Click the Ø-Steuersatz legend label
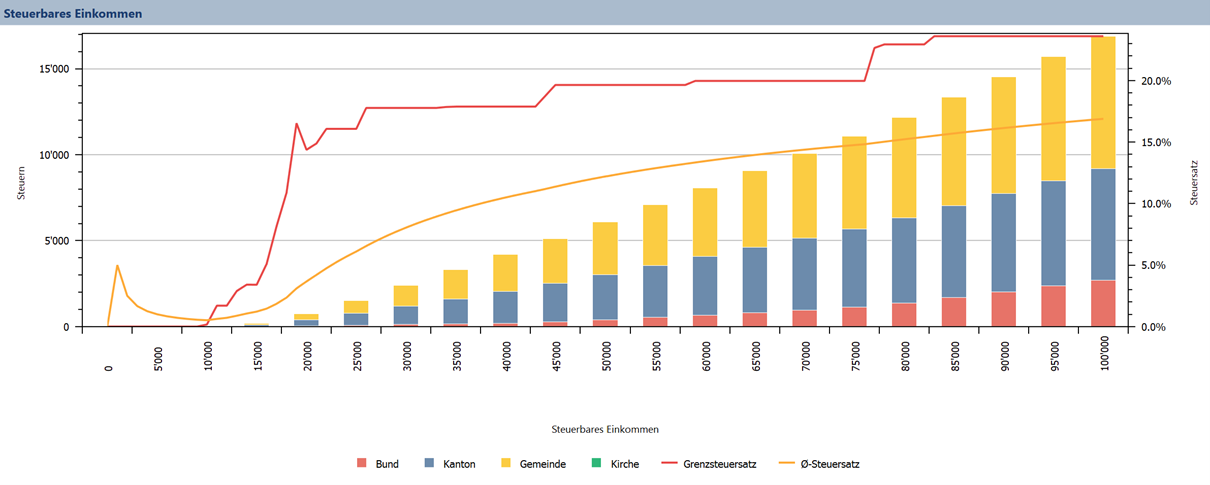The width and height of the screenshot is (1210, 485). point(829,464)
